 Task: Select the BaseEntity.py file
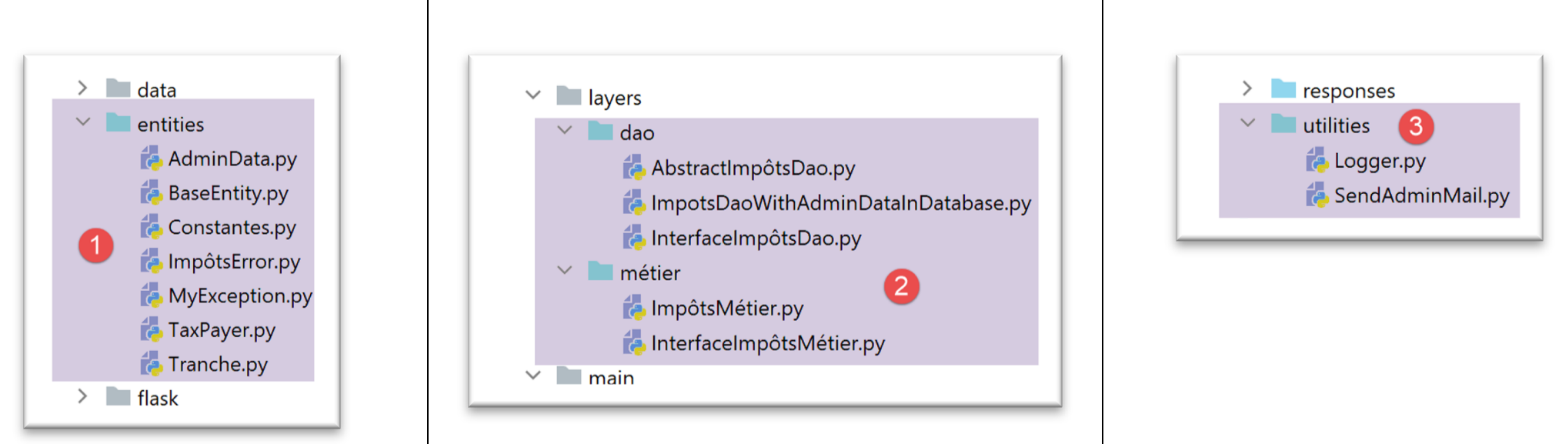pyautogui.click(x=228, y=193)
